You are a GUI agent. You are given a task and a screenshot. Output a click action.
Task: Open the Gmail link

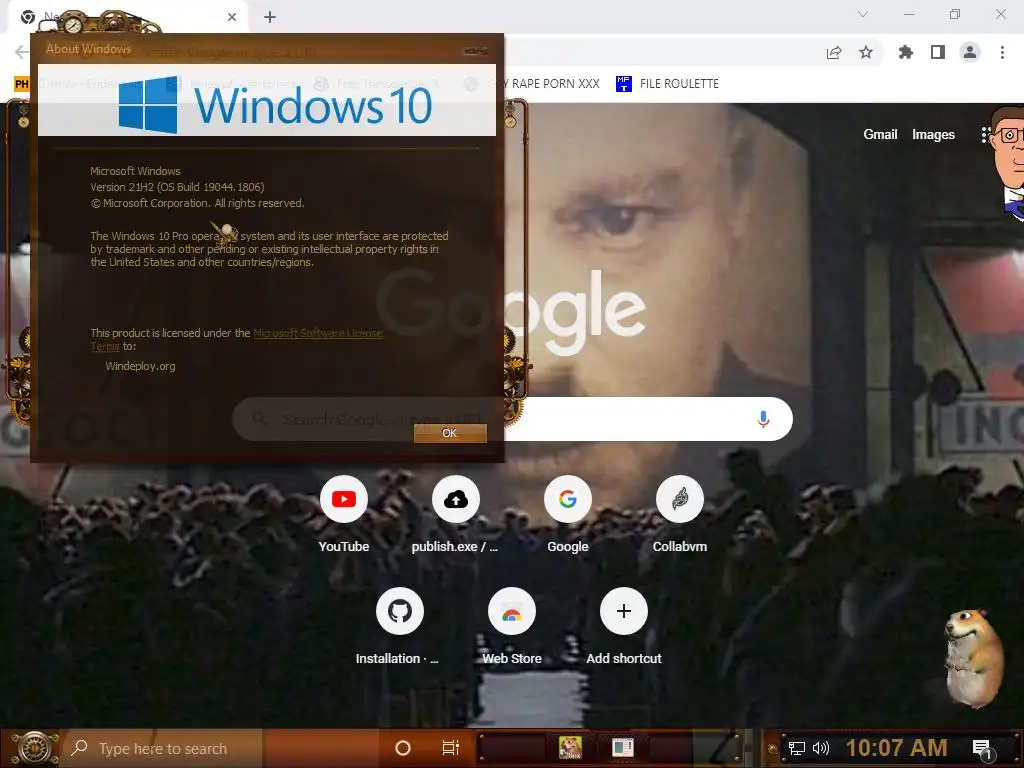coord(880,135)
